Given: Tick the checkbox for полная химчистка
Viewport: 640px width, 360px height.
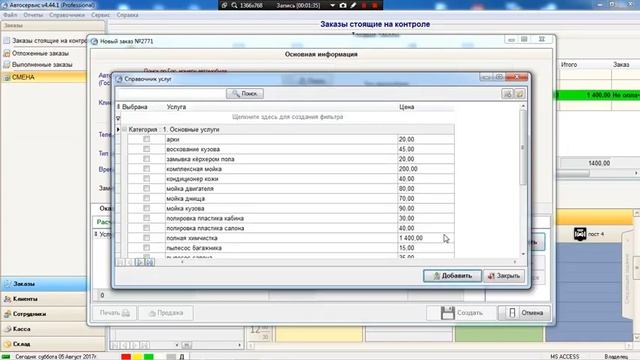Looking at the screenshot, I should pyautogui.click(x=147, y=238).
